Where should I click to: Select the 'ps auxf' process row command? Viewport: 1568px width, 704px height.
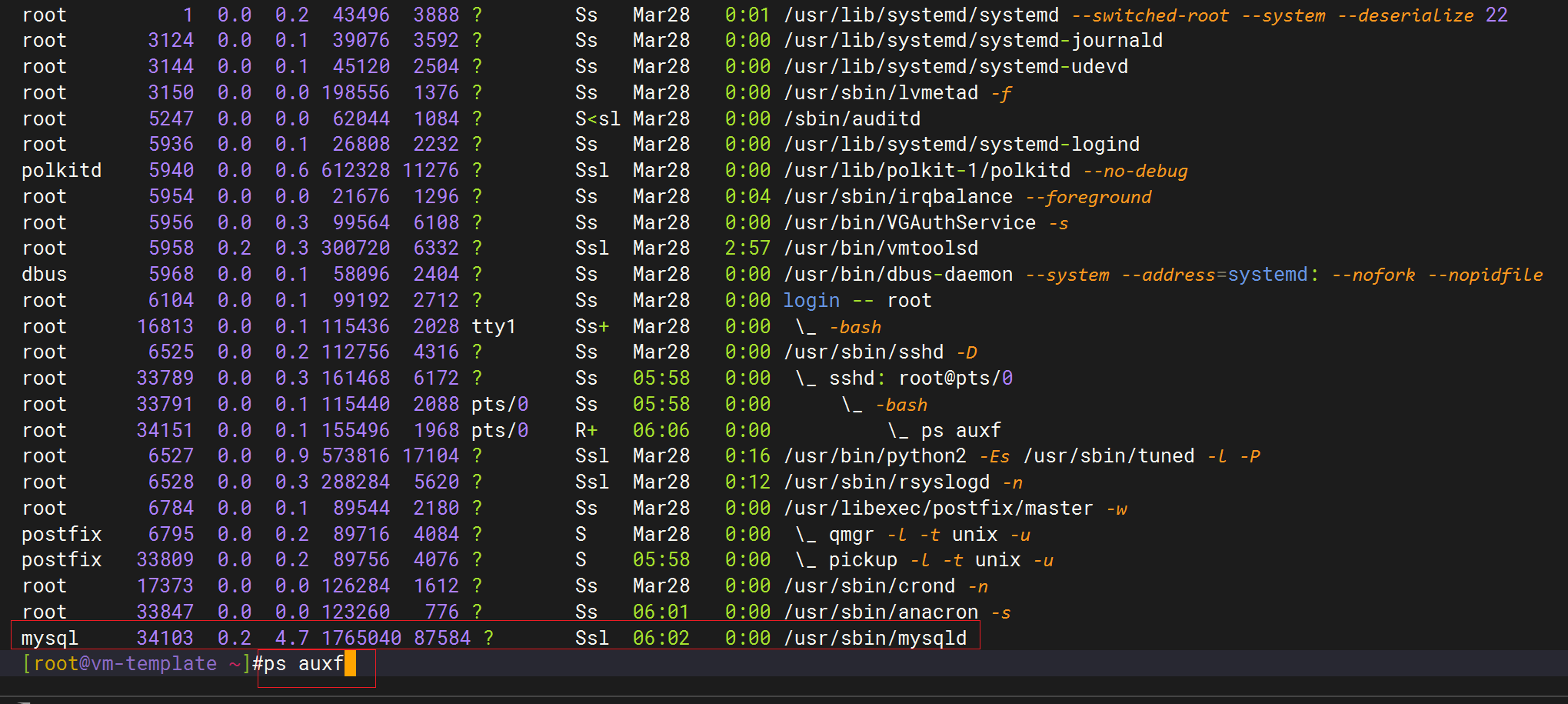(x=961, y=430)
